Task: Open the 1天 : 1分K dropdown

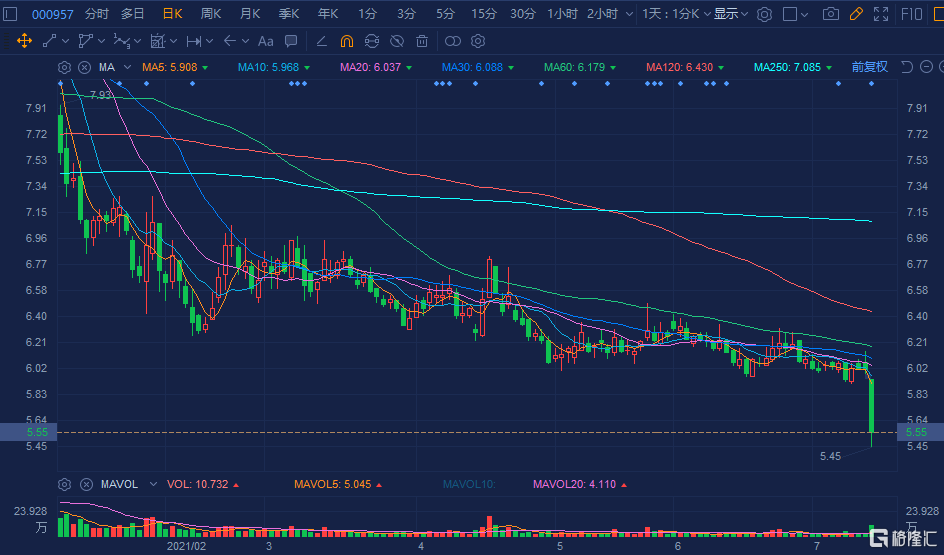Action: pos(676,14)
